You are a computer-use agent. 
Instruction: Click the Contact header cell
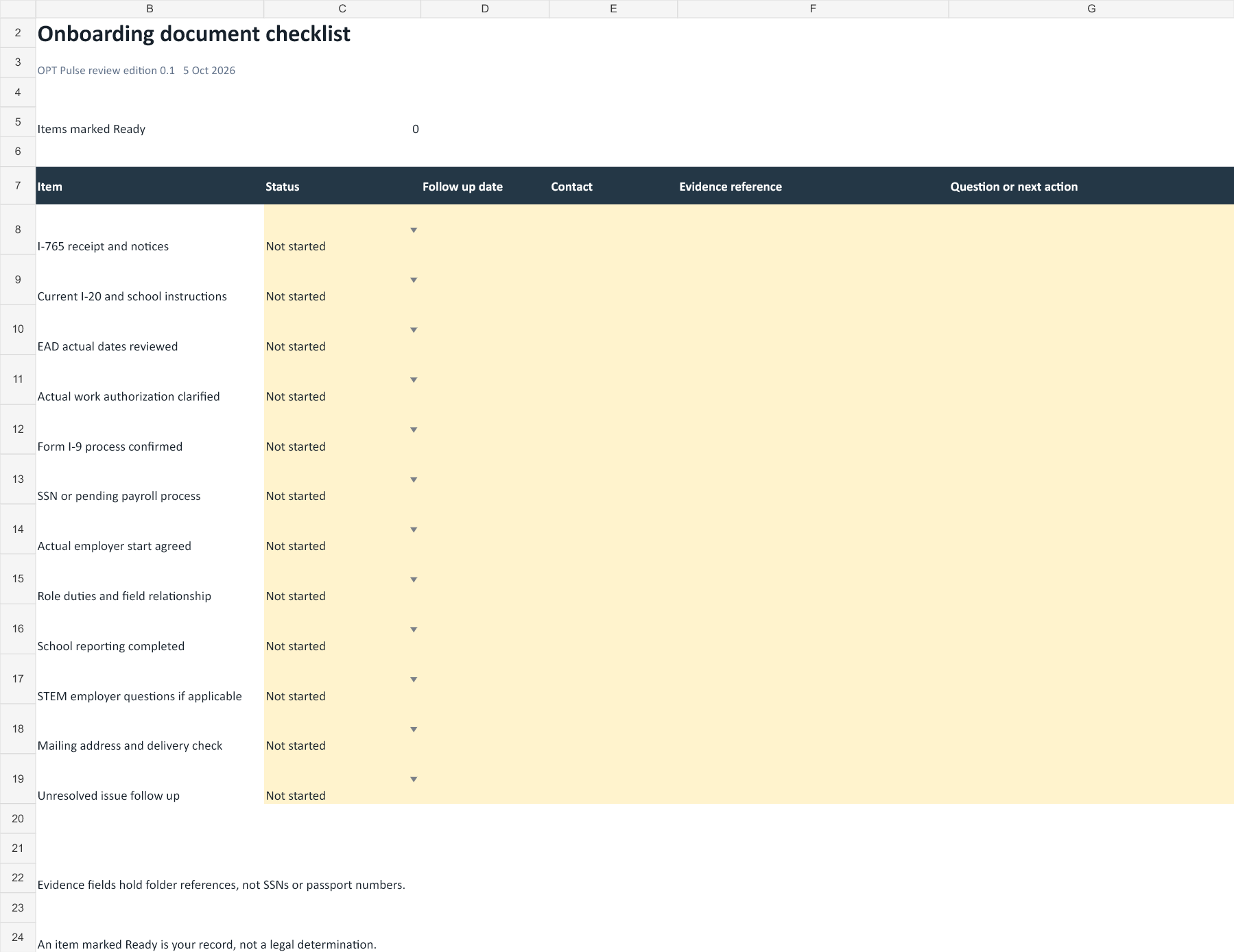coord(613,186)
